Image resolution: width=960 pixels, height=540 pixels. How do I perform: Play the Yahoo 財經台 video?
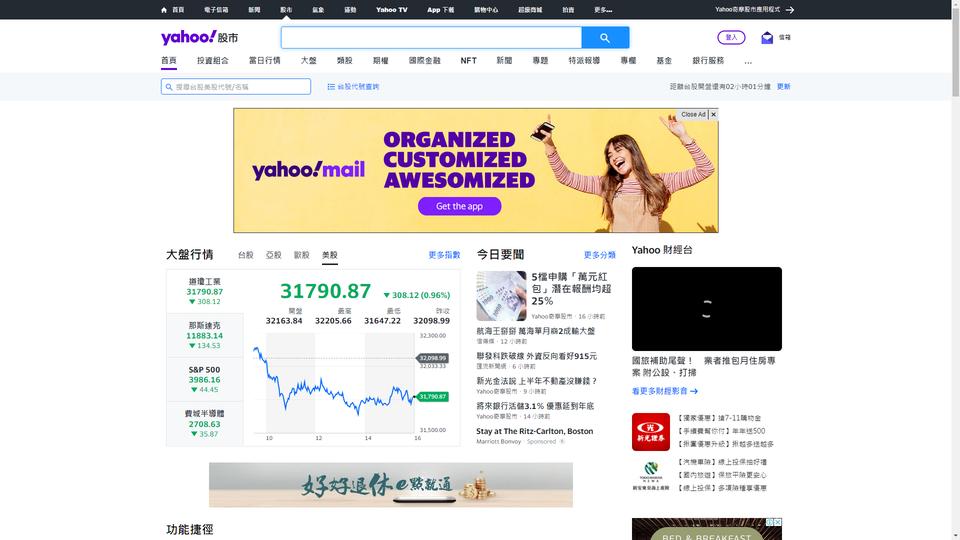707,309
